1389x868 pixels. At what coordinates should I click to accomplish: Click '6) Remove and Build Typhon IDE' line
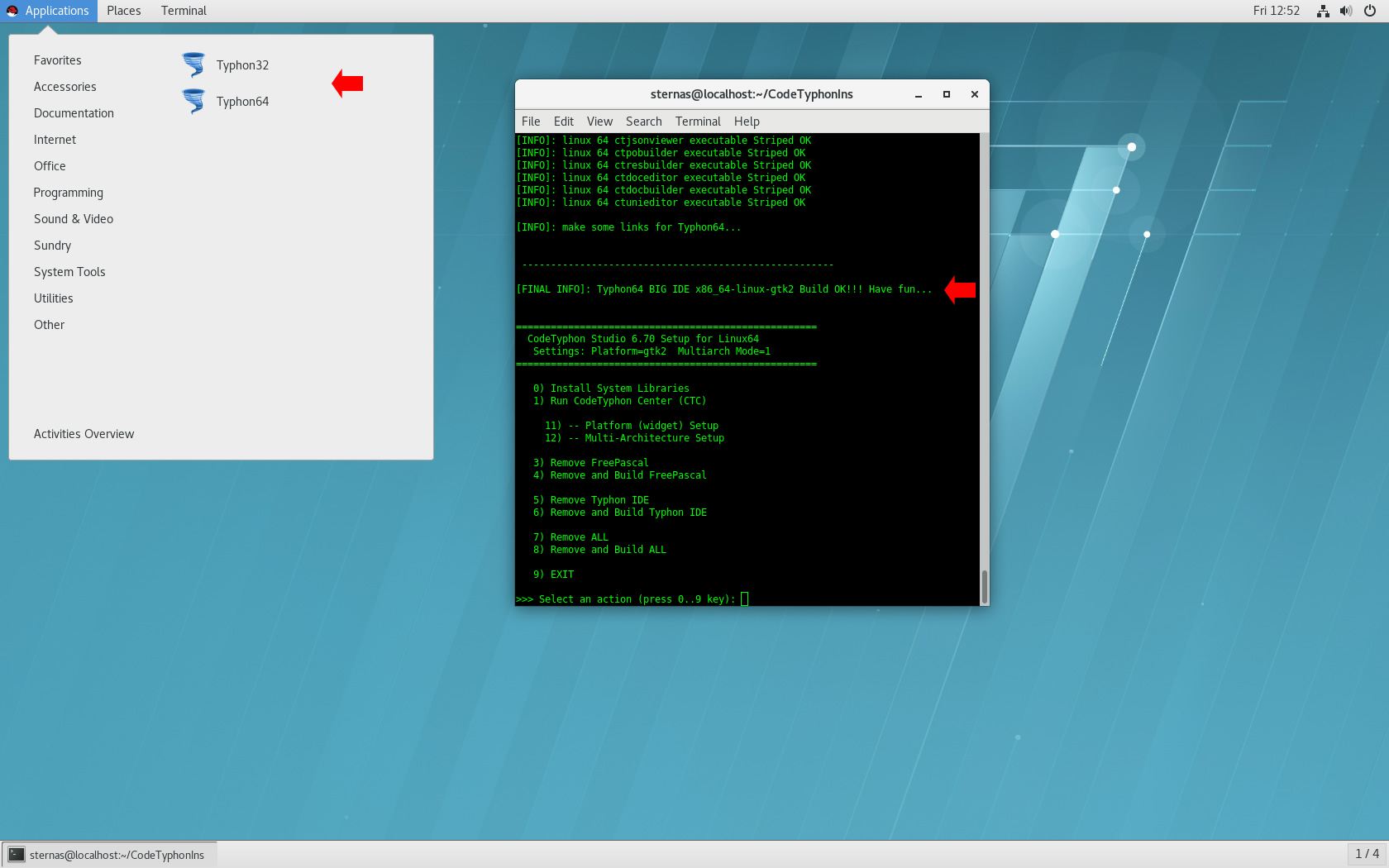point(620,513)
